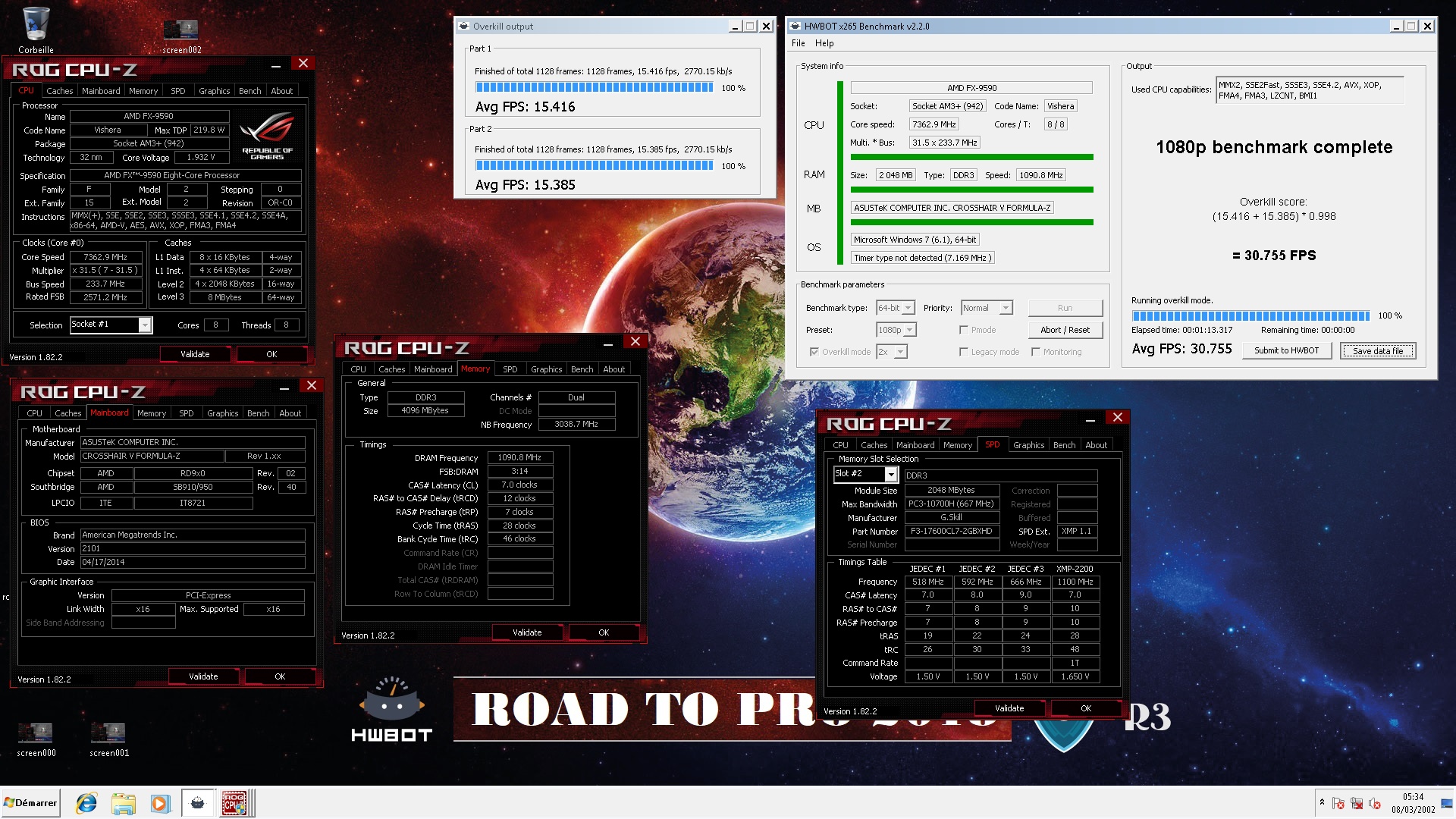The height and width of the screenshot is (819, 1456).
Task: Open the screen000 desktop file
Action: [x=36, y=739]
